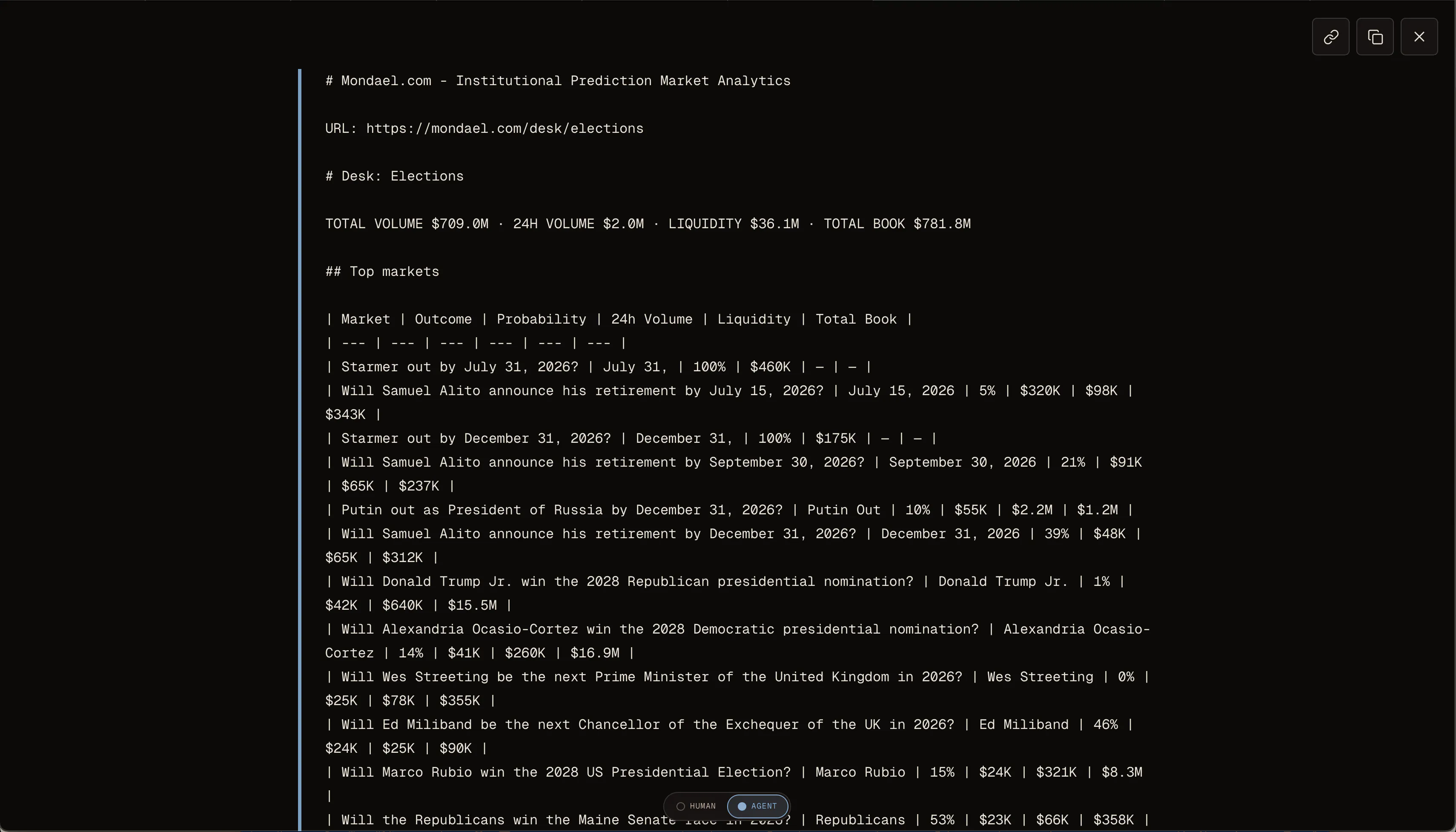
Task: Click the $355K total book value
Action: click(459, 700)
